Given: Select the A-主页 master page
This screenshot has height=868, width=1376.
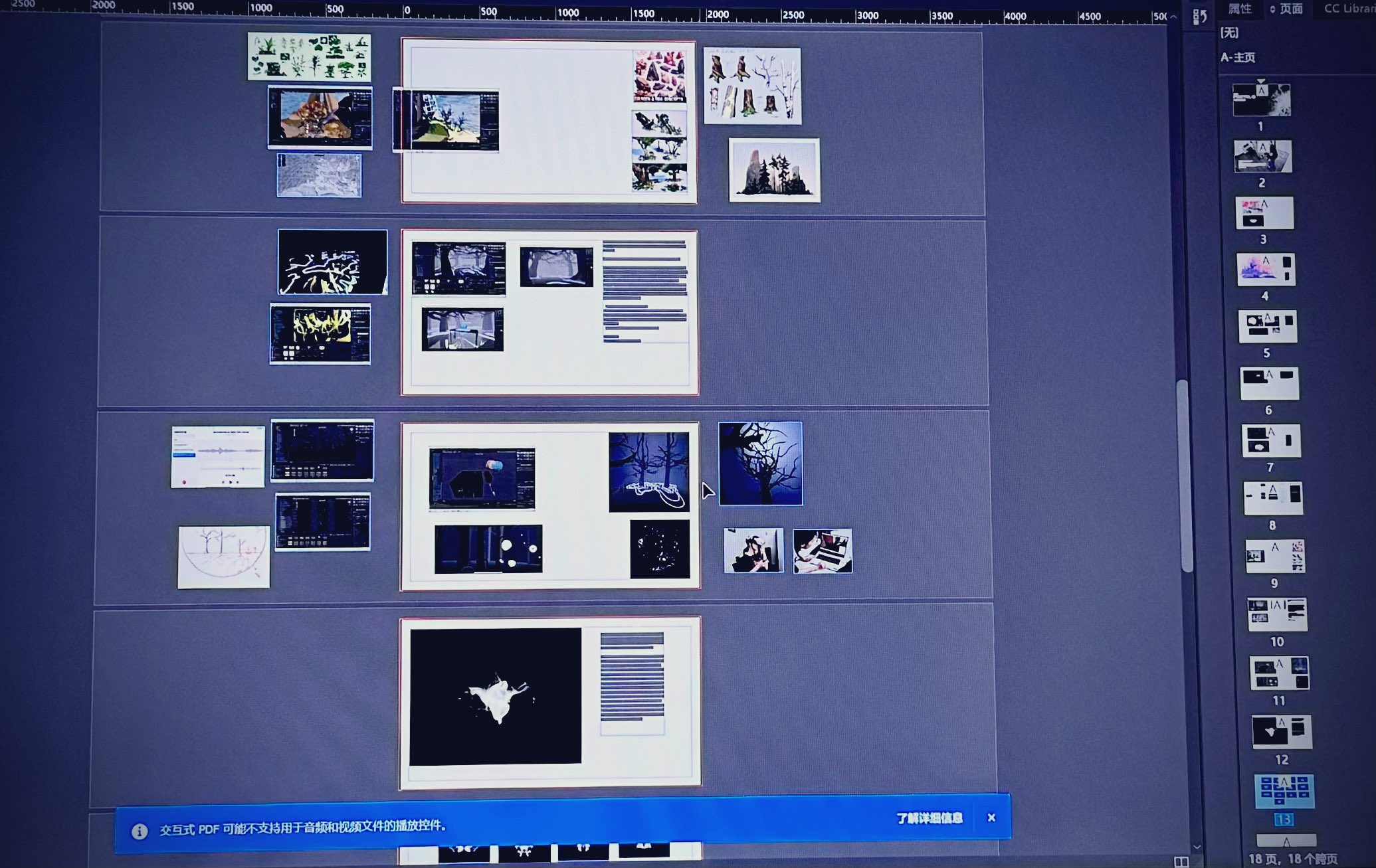Looking at the screenshot, I should coord(1238,57).
